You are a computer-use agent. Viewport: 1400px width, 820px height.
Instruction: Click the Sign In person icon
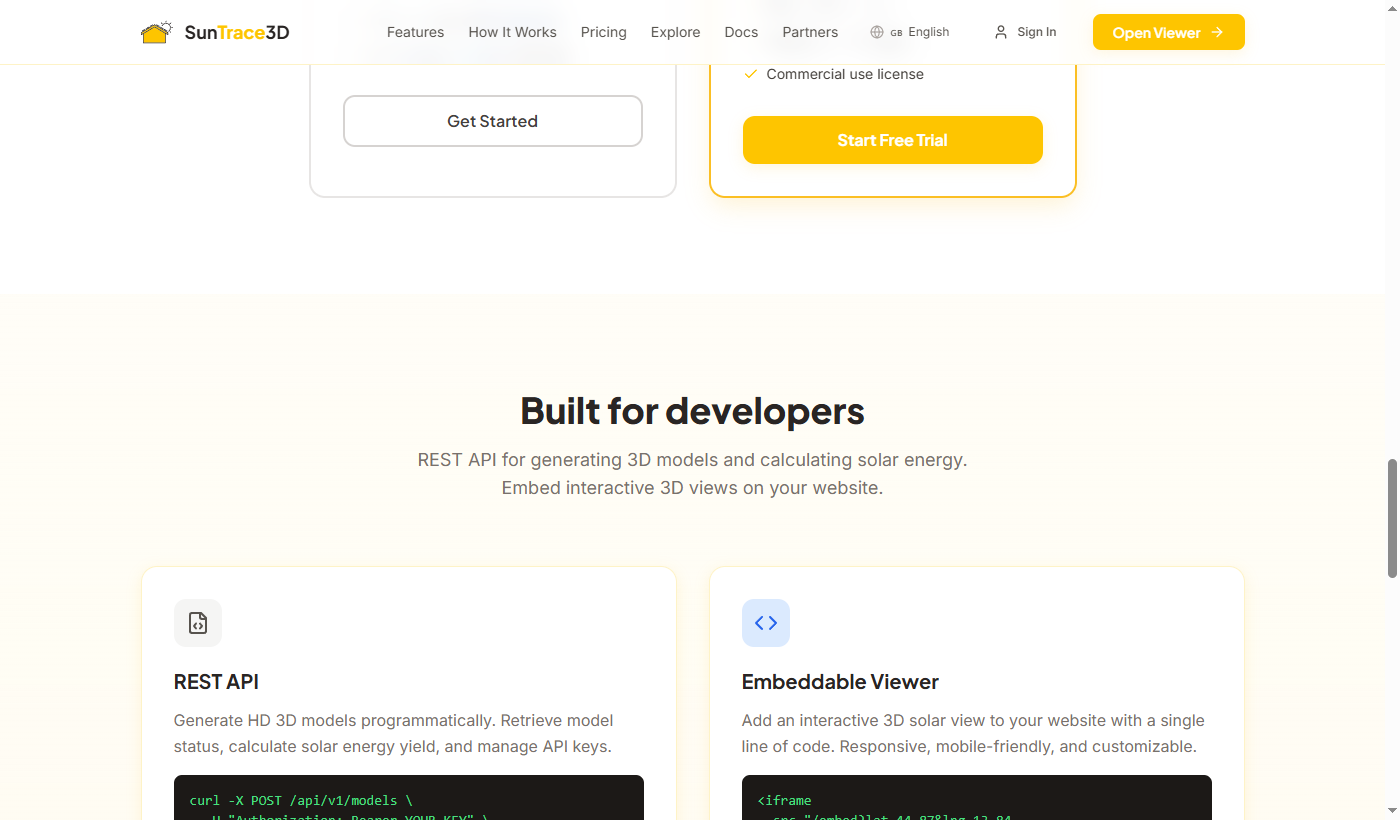pos(1000,31)
